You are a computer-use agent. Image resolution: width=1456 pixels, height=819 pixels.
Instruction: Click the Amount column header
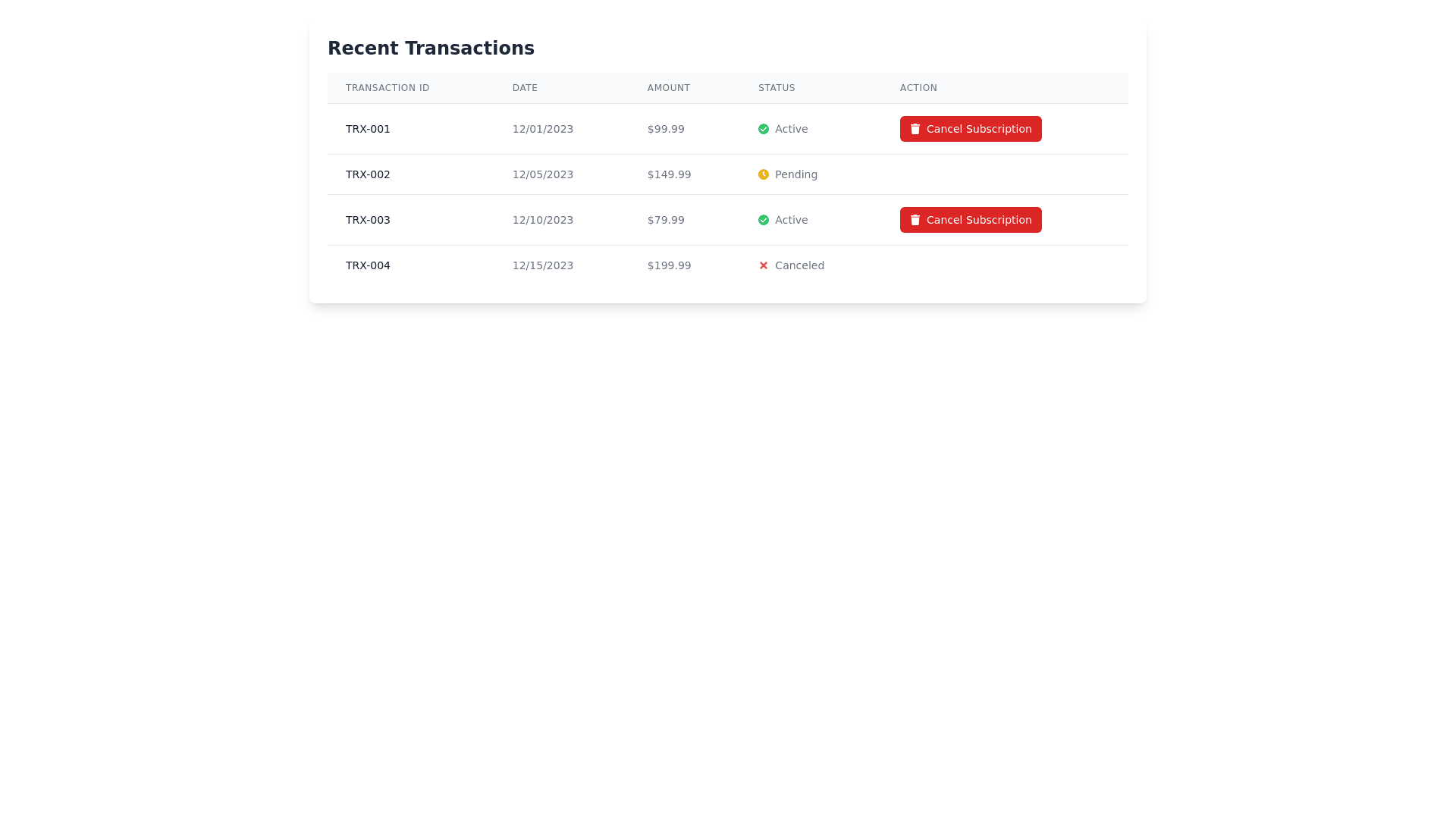tap(668, 88)
